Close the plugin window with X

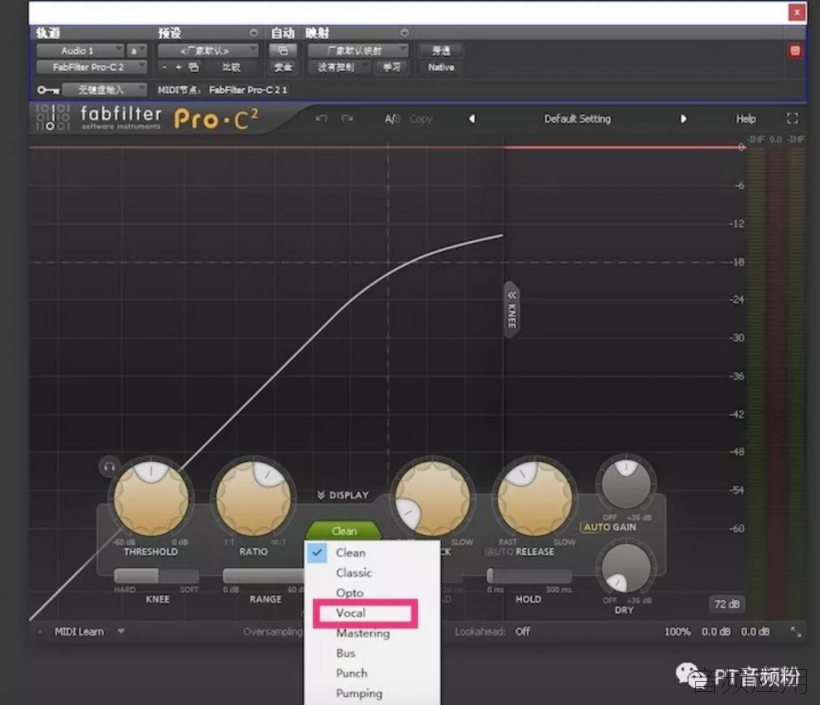796,12
